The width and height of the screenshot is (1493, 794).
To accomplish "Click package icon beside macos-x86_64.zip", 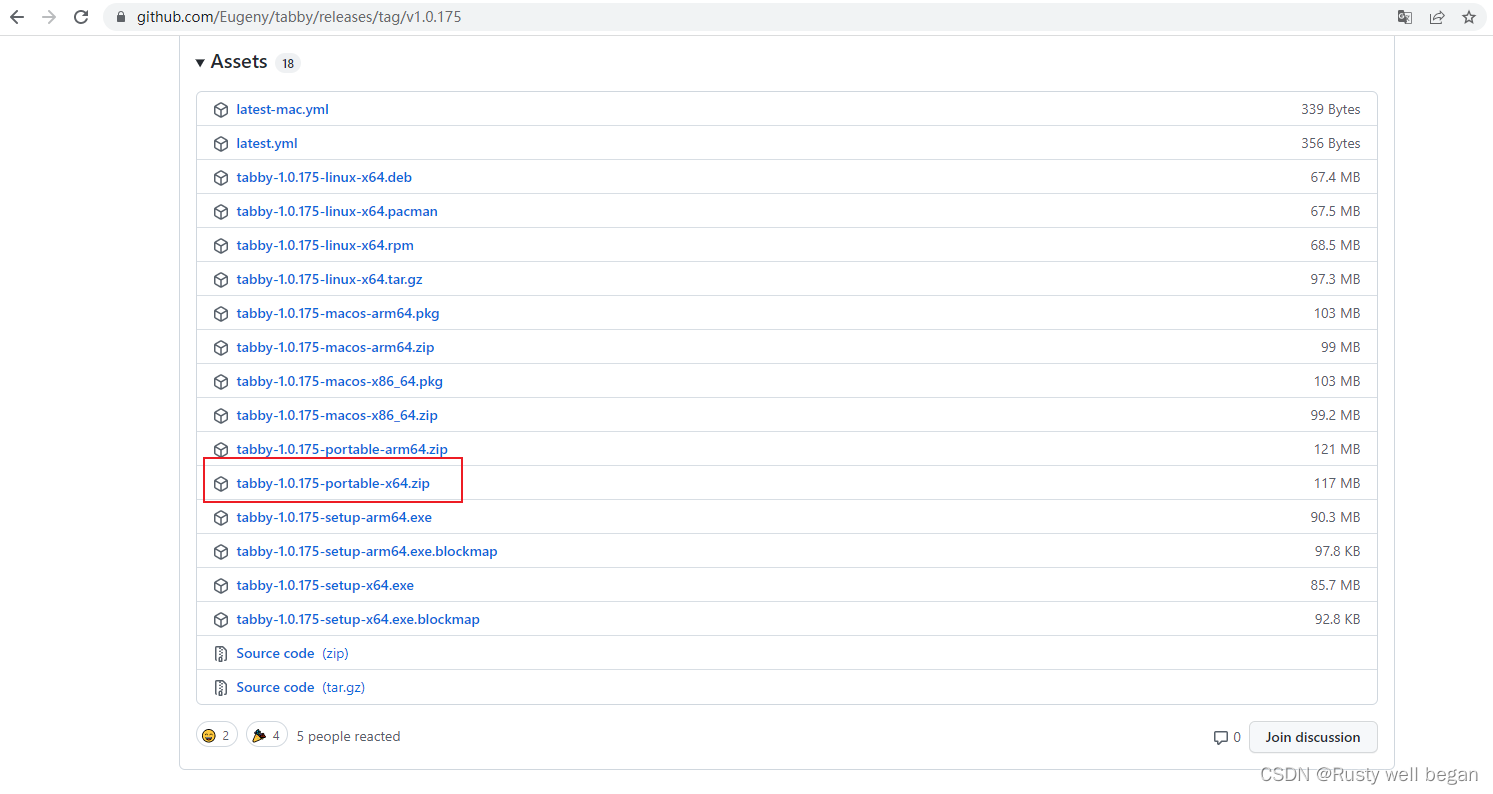I will [x=221, y=415].
